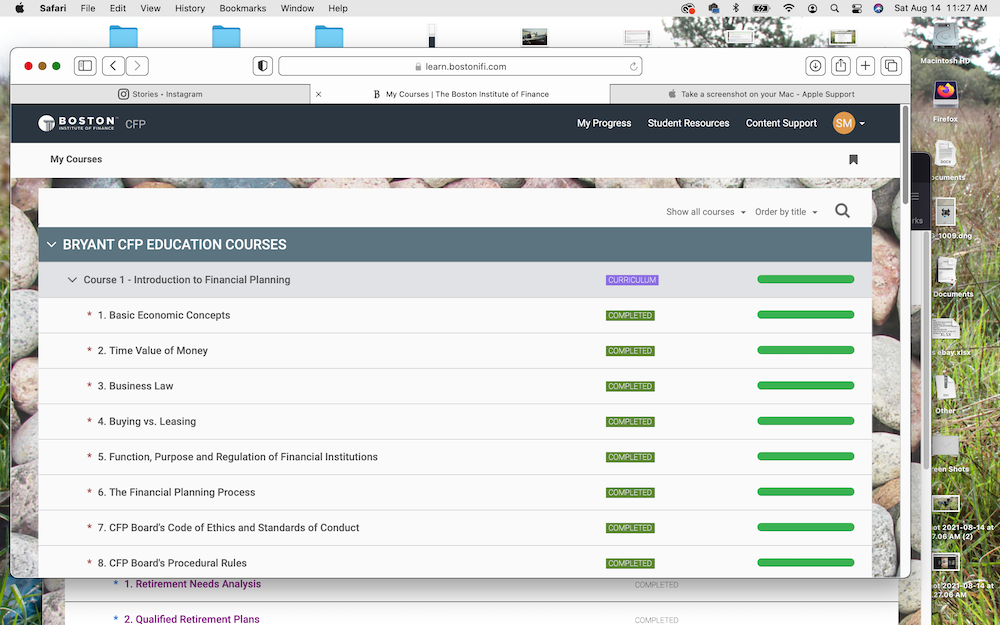
Task: Click the COMPLETED badge for Buying vs. Leasing
Action: [630, 422]
